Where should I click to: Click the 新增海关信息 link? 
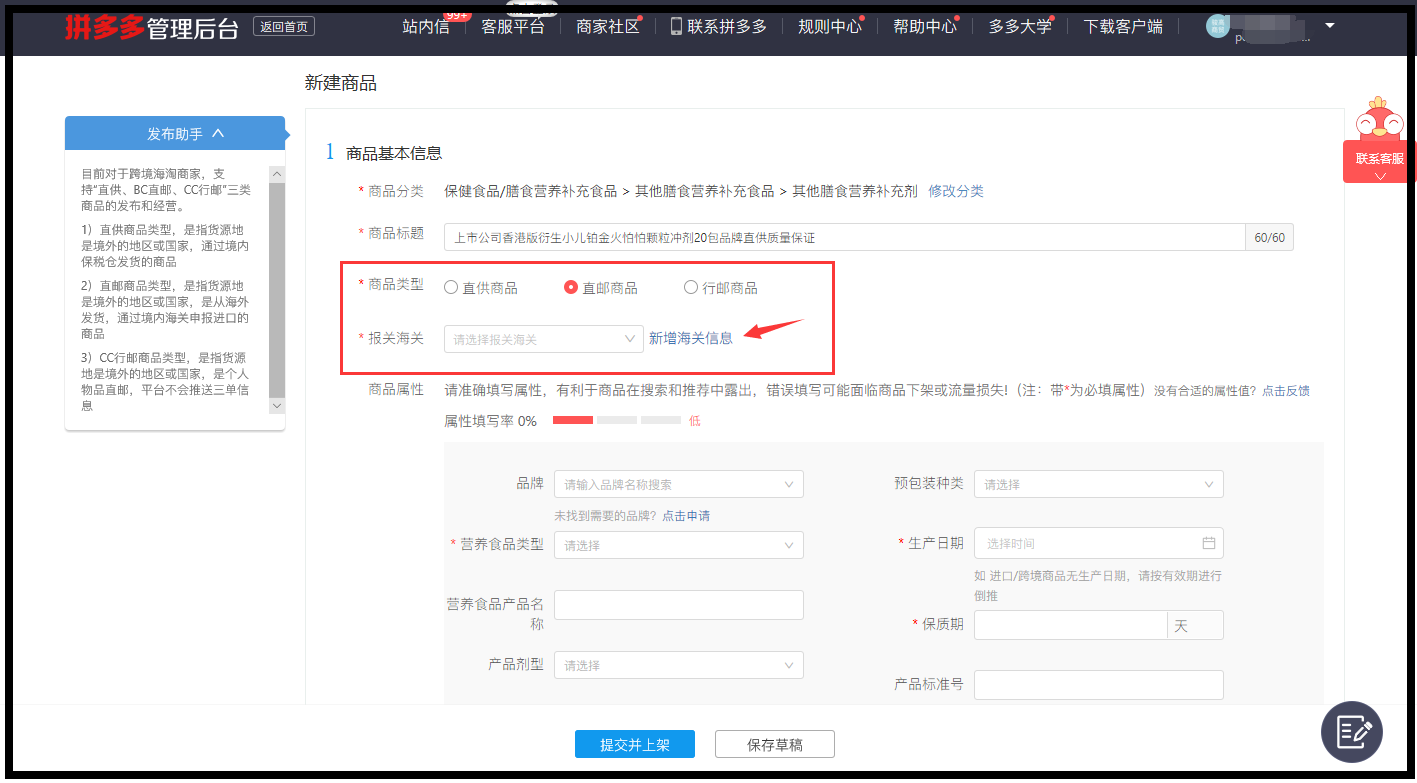tap(691, 338)
